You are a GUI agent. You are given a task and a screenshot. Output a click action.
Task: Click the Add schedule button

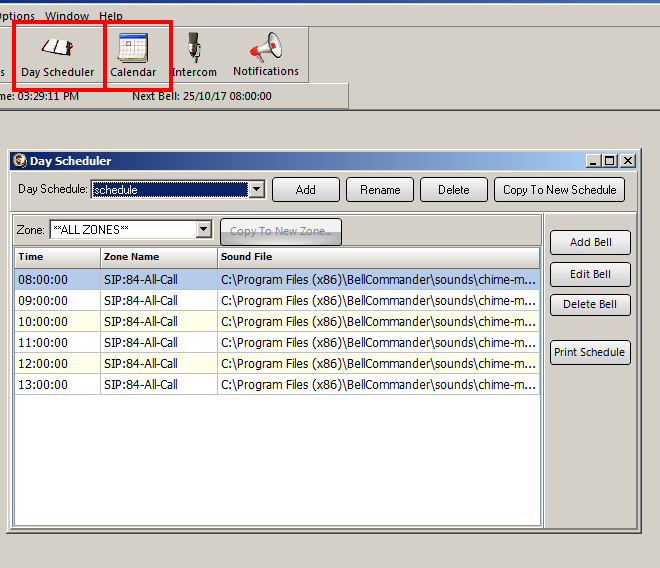tap(306, 189)
